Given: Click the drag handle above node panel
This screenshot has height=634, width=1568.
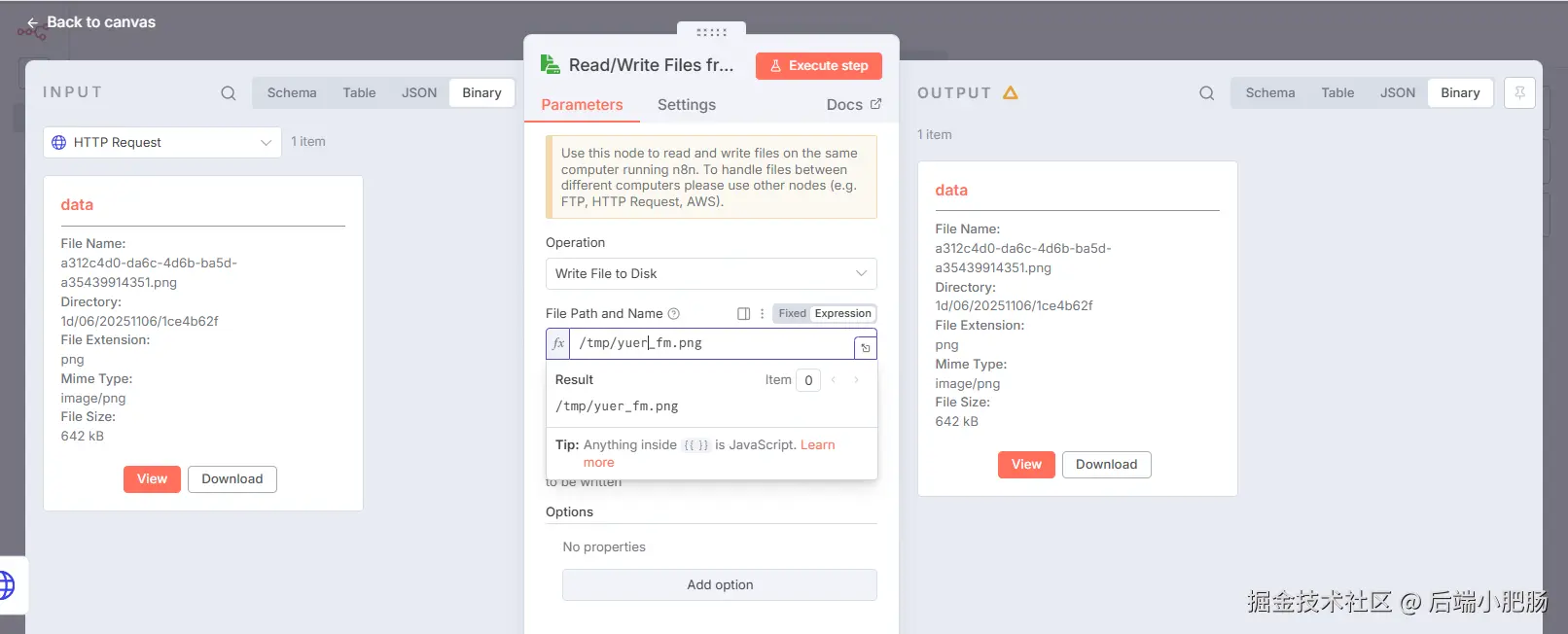Looking at the screenshot, I should tap(711, 32).
